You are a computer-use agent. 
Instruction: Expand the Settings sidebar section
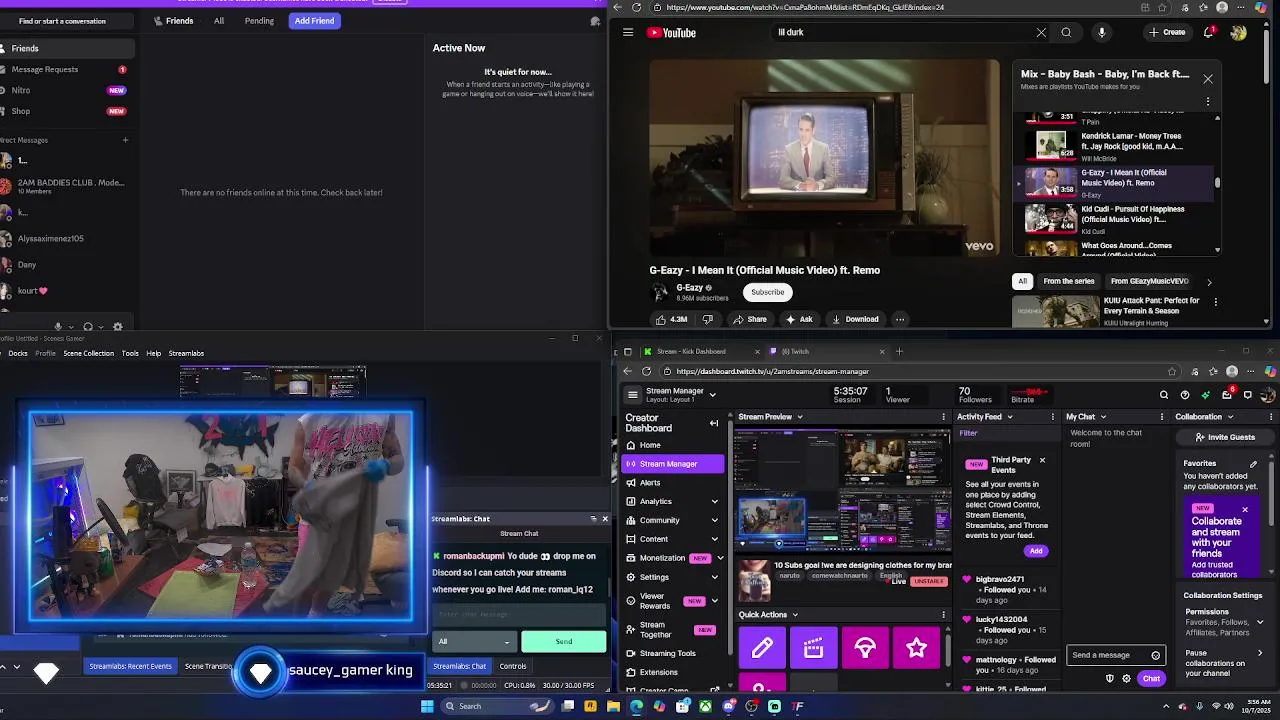click(714, 577)
